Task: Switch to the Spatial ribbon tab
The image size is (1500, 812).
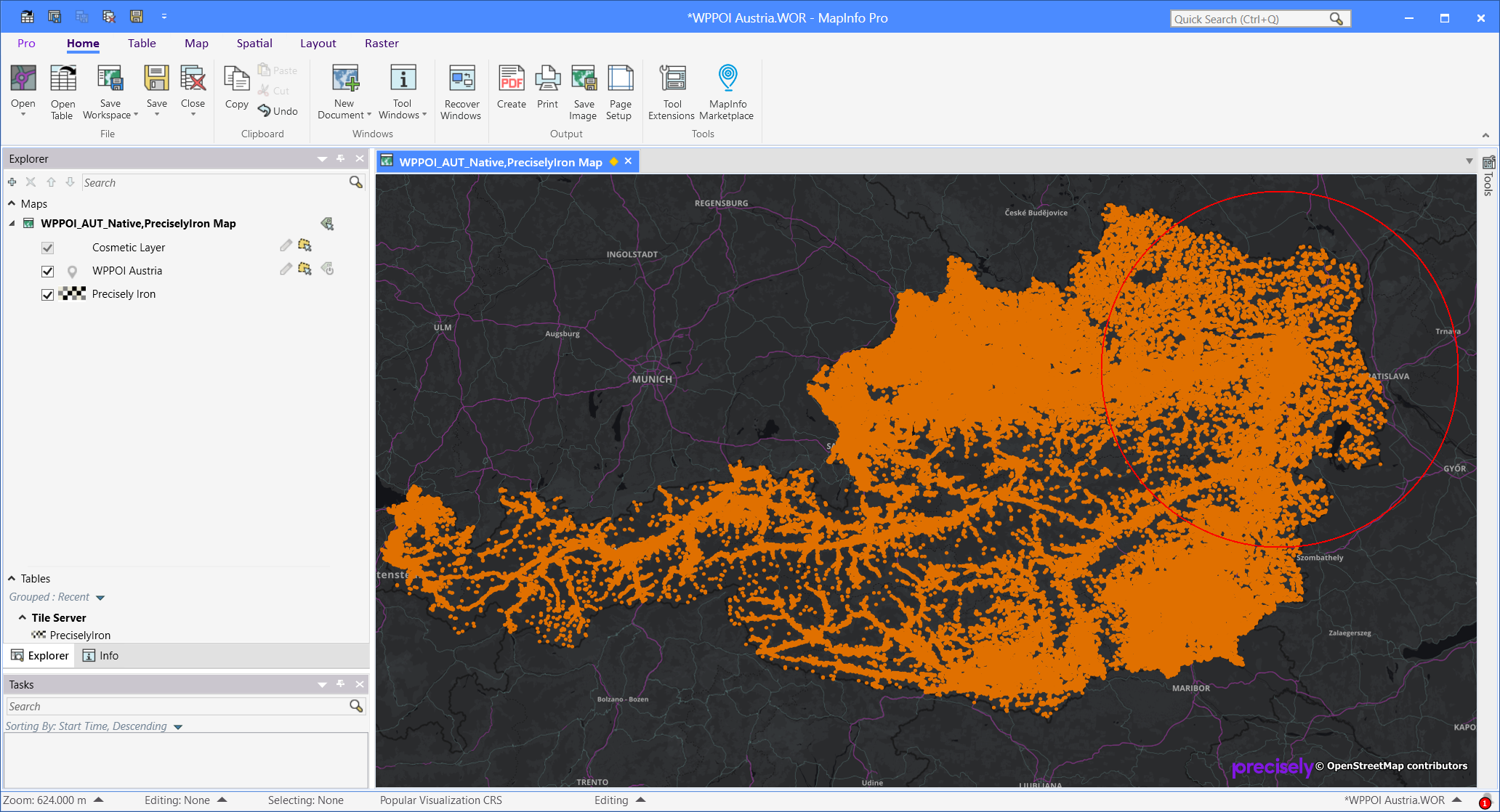Action: [254, 43]
